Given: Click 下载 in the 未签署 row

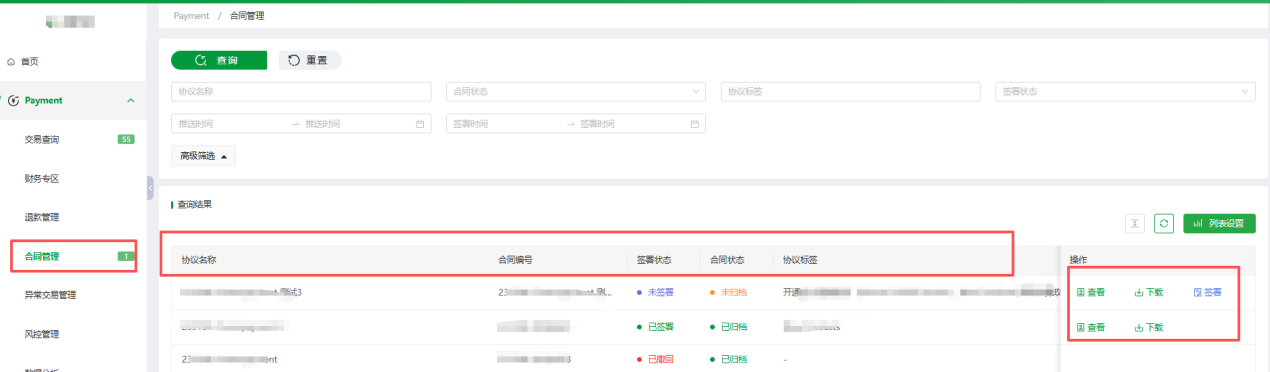Looking at the screenshot, I should click(1149, 292).
